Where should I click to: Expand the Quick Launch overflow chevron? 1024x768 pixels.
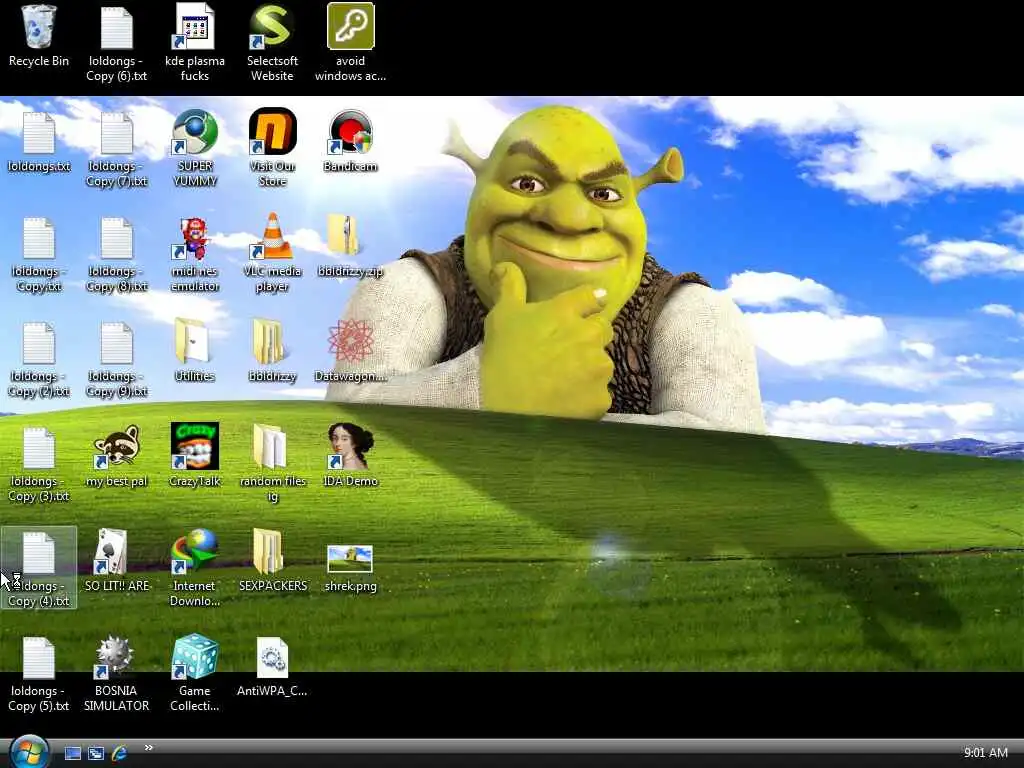148,748
